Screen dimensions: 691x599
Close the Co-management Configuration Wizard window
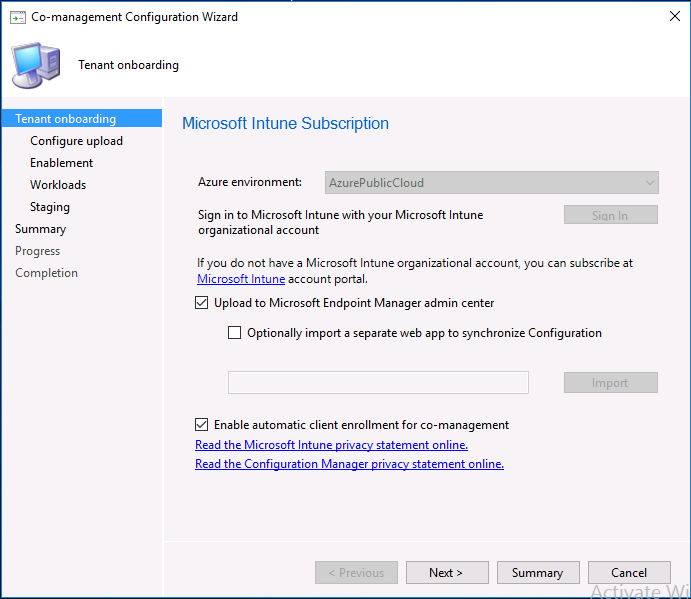pos(674,16)
